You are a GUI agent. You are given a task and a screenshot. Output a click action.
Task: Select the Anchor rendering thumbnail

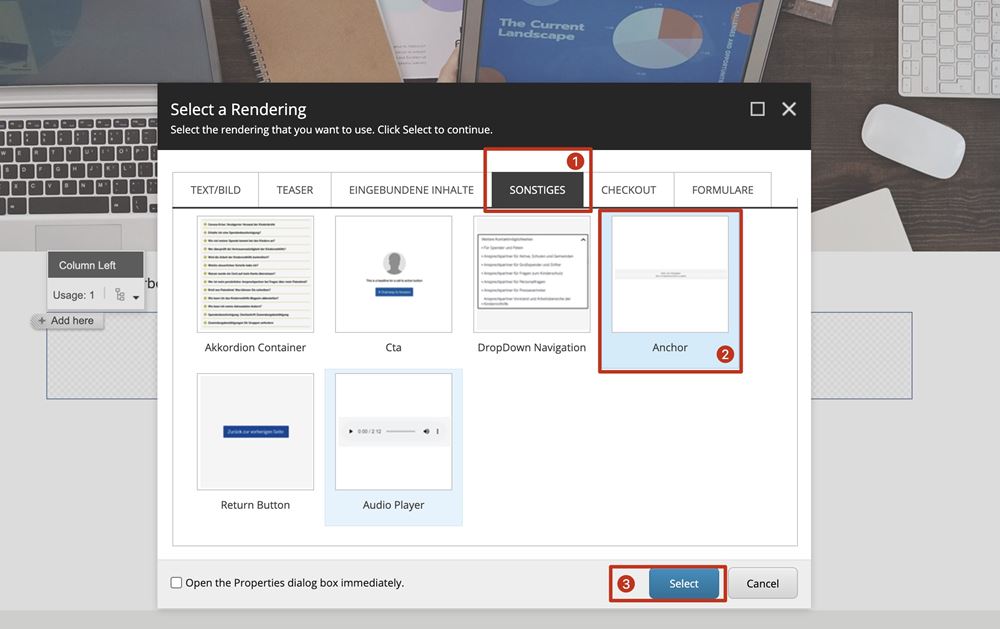669,275
